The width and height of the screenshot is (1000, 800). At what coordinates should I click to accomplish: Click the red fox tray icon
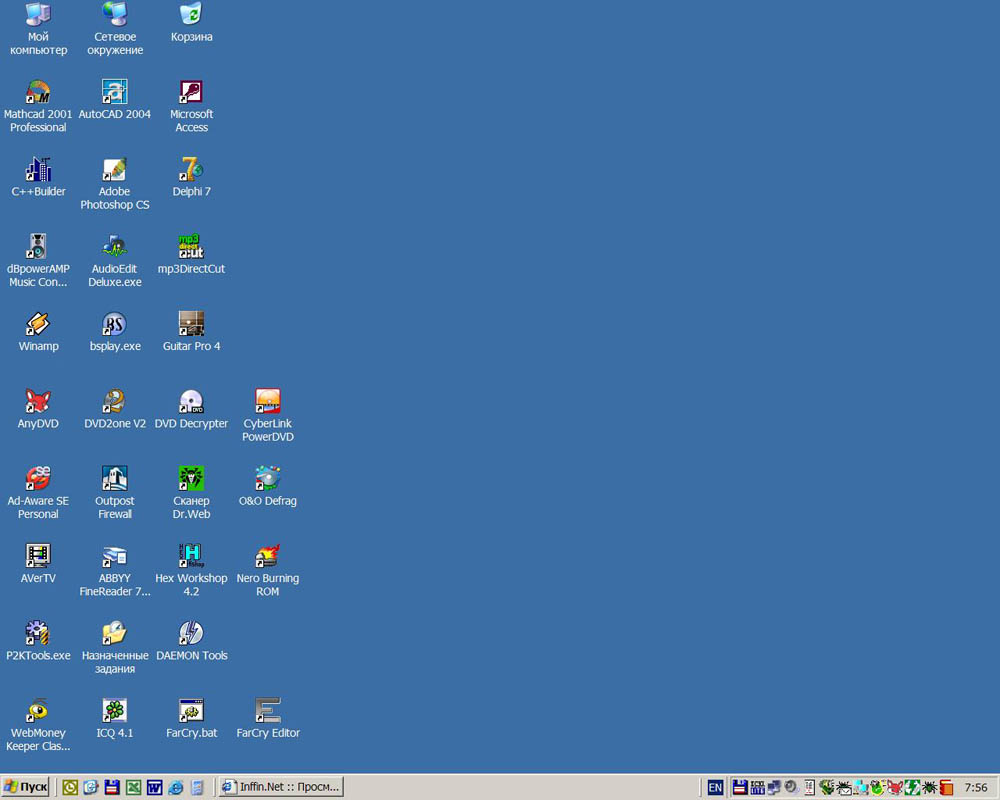(895, 787)
